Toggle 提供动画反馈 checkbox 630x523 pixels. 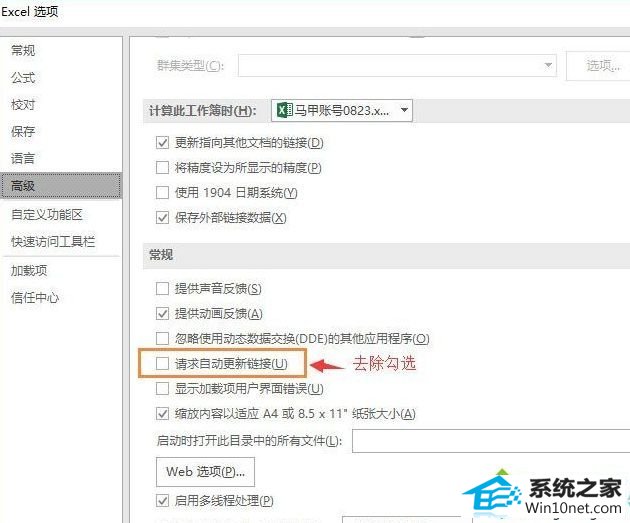pyautogui.click(x=162, y=313)
